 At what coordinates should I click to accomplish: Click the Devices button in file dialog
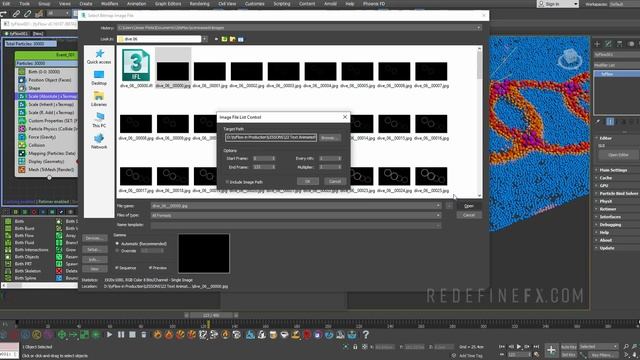(94, 238)
